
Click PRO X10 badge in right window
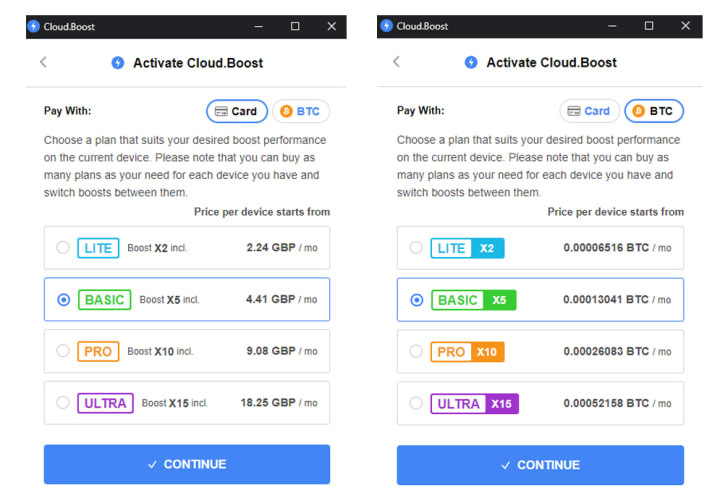point(467,352)
